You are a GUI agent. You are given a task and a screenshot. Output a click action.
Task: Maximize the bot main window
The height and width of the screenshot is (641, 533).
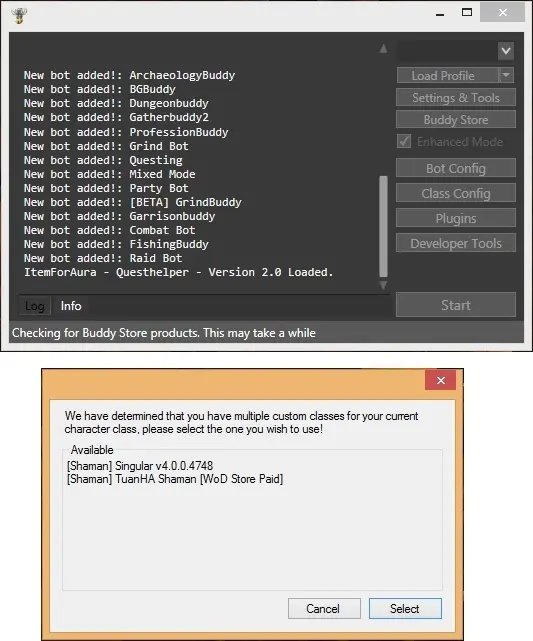point(467,12)
